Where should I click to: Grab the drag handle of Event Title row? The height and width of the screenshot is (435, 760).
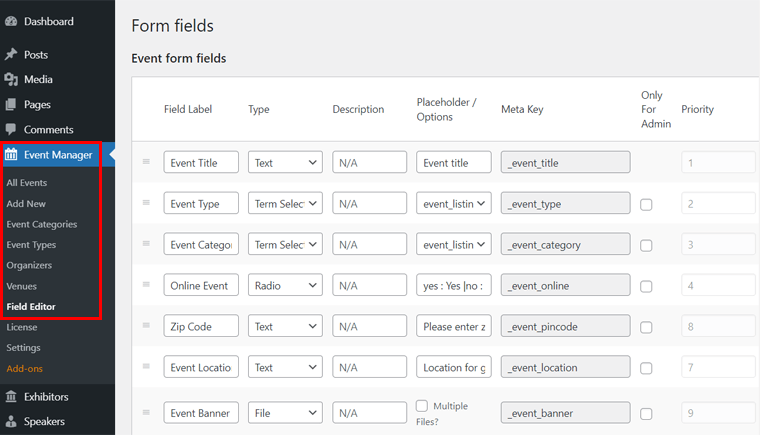coord(146,161)
